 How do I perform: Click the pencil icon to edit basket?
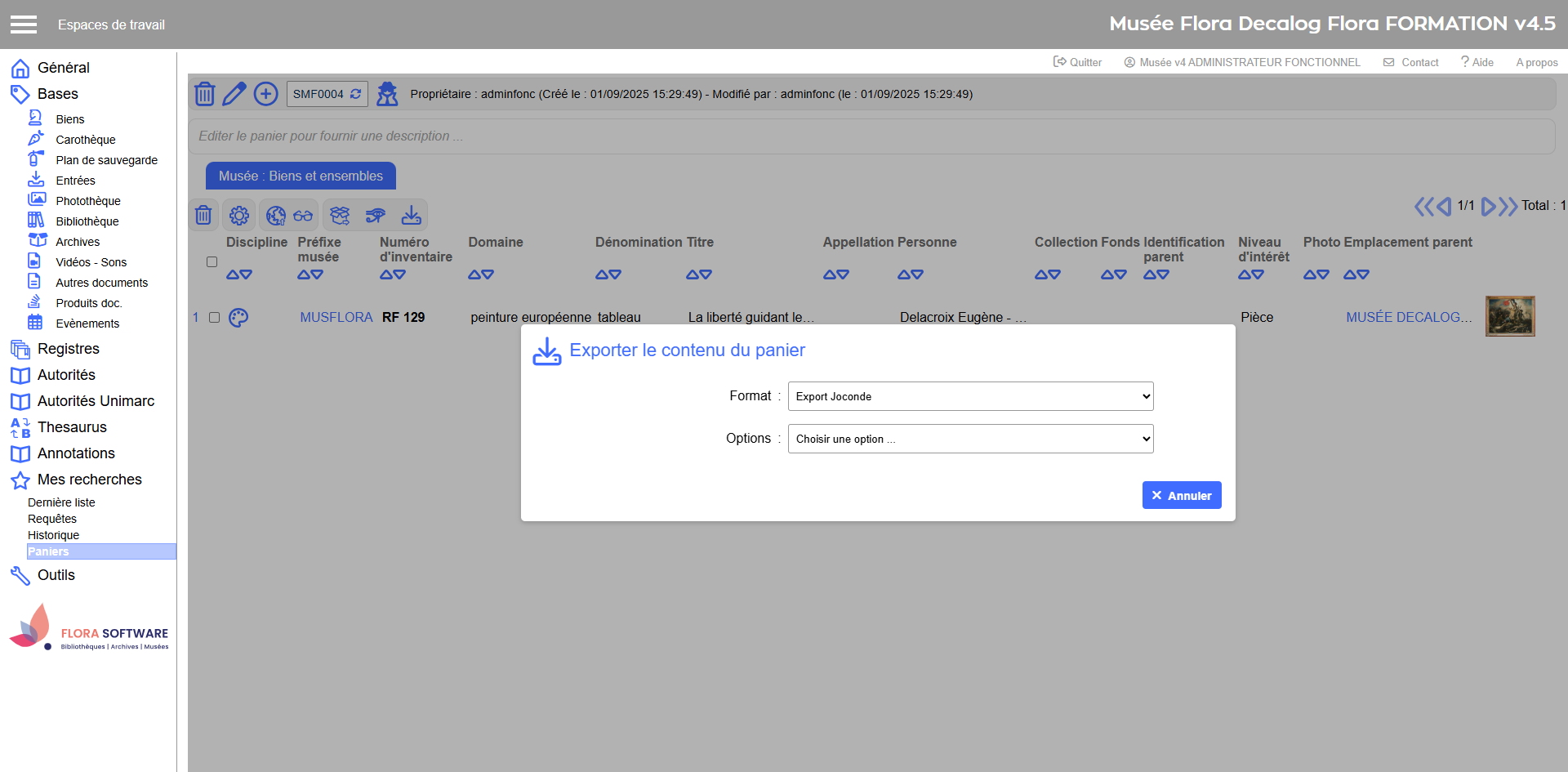234,94
